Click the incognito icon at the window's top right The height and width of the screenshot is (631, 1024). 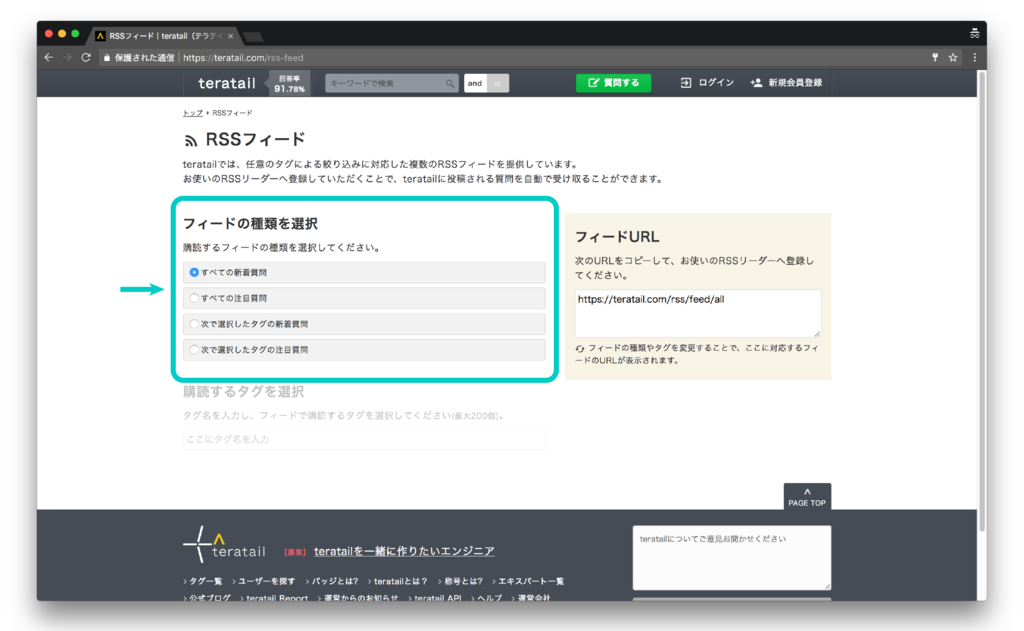coord(974,33)
